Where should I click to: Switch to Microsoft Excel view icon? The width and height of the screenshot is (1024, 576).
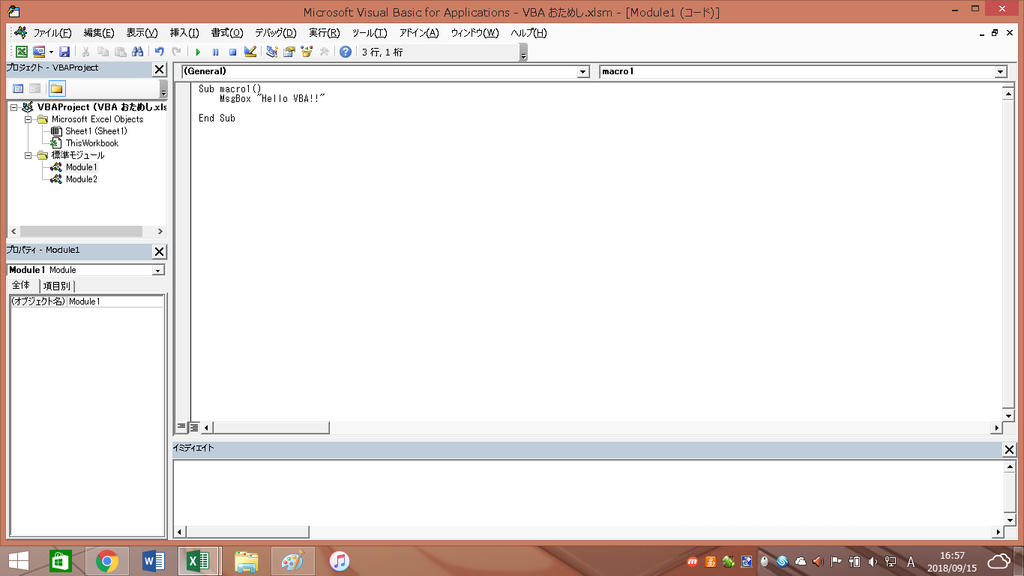coord(22,52)
